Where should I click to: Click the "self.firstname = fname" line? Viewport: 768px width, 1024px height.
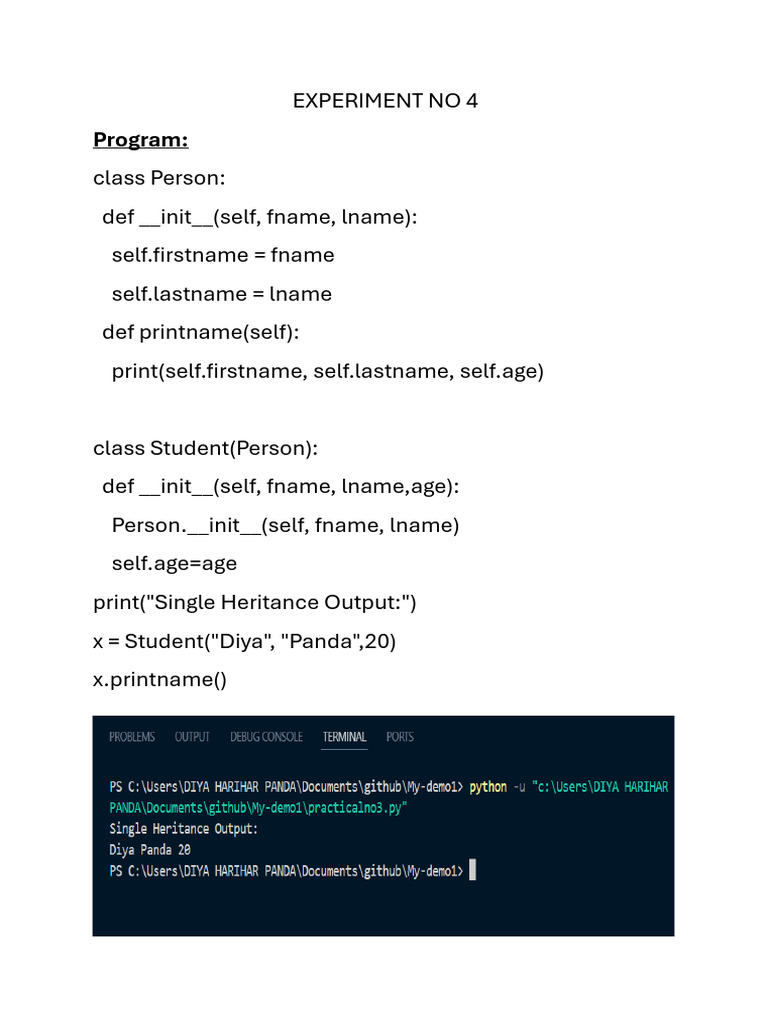pos(223,255)
